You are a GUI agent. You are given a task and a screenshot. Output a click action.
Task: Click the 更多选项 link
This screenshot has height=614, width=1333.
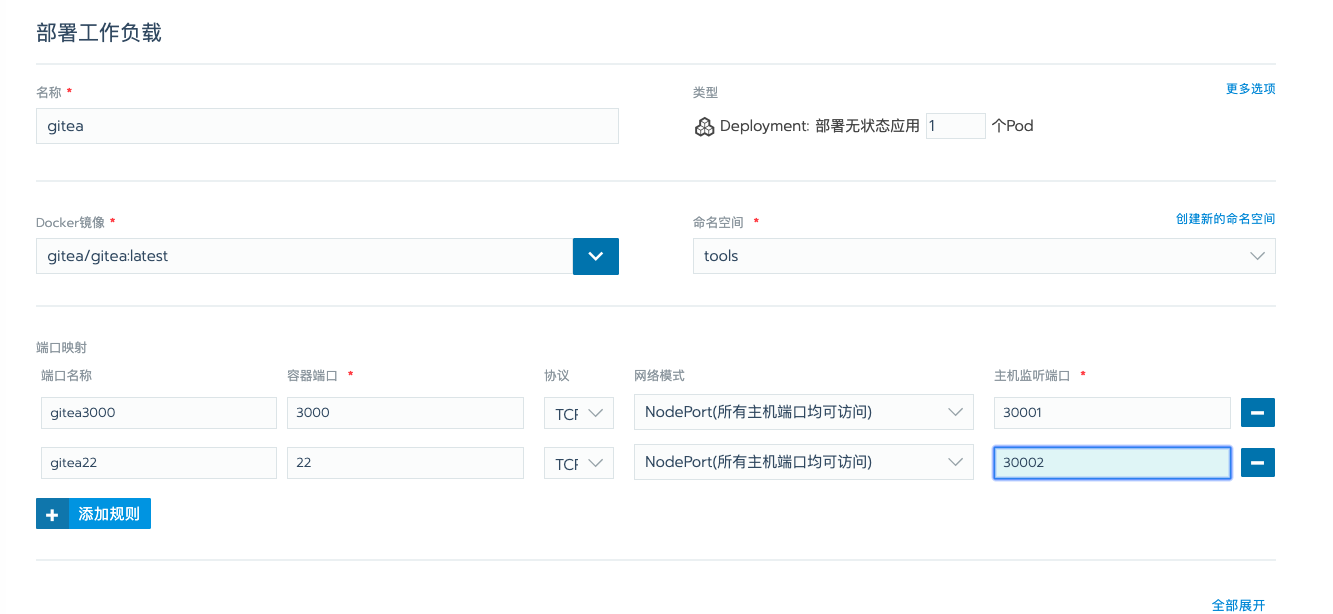point(1251,88)
